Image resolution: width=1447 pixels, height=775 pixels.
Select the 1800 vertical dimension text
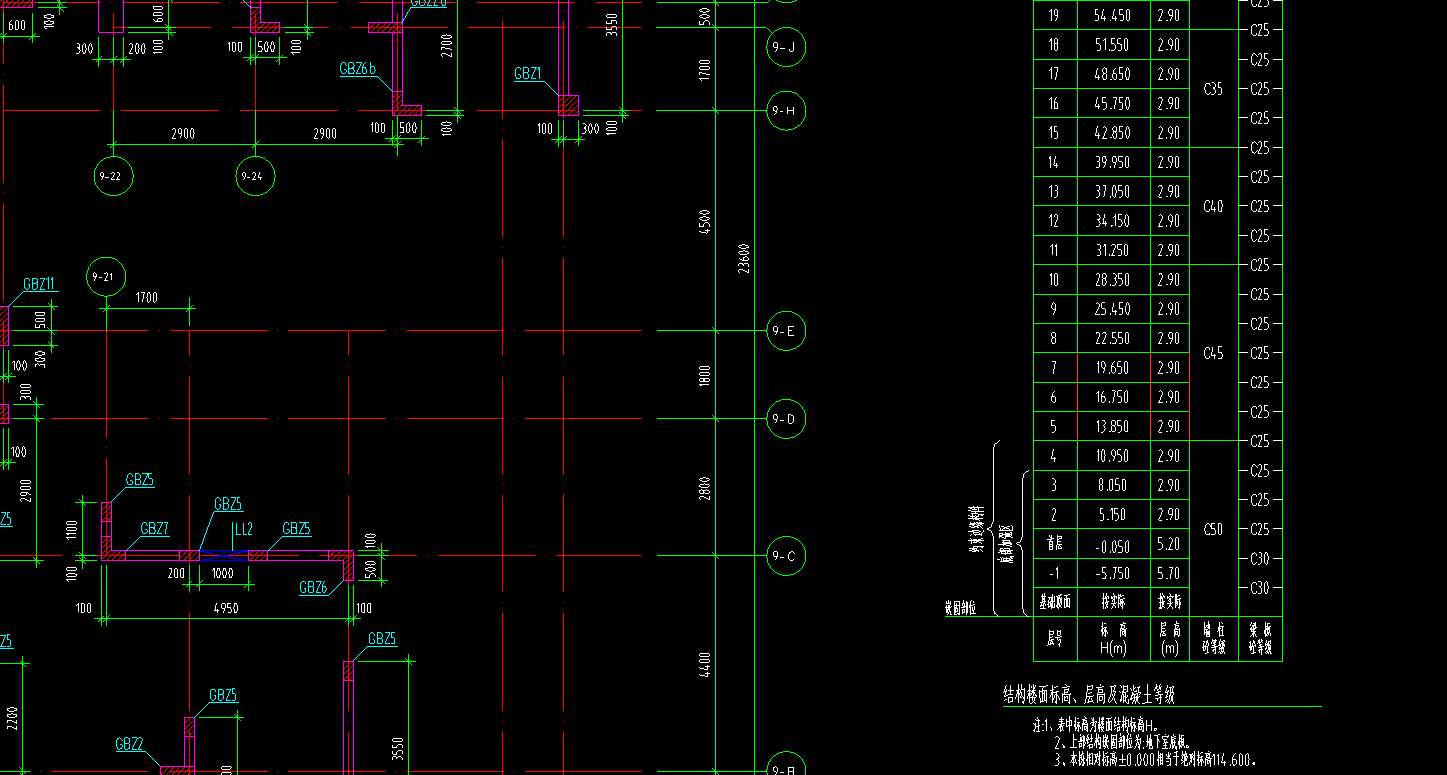(705, 375)
